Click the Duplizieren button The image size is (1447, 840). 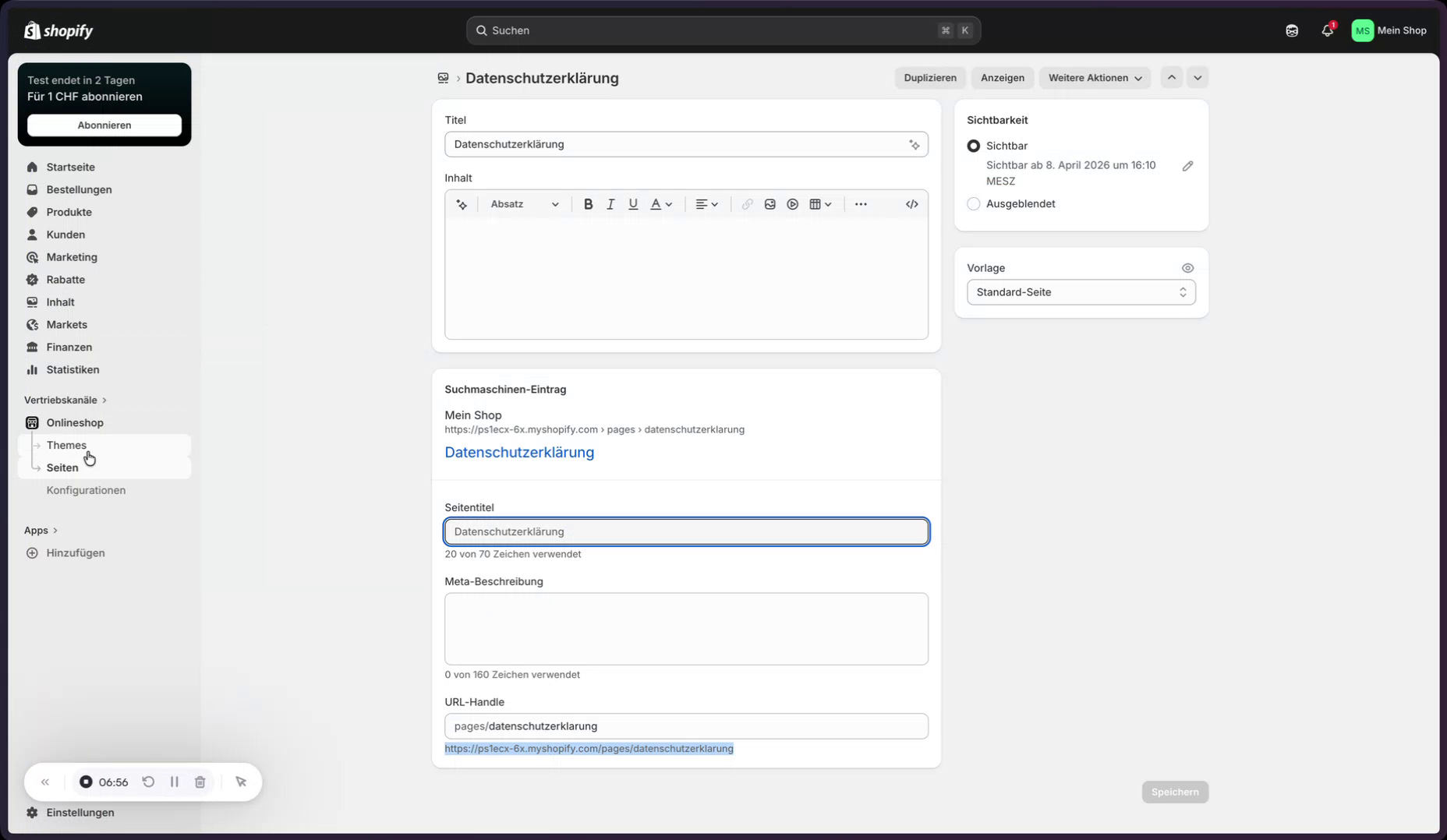pyautogui.click(x=930, y=78)
